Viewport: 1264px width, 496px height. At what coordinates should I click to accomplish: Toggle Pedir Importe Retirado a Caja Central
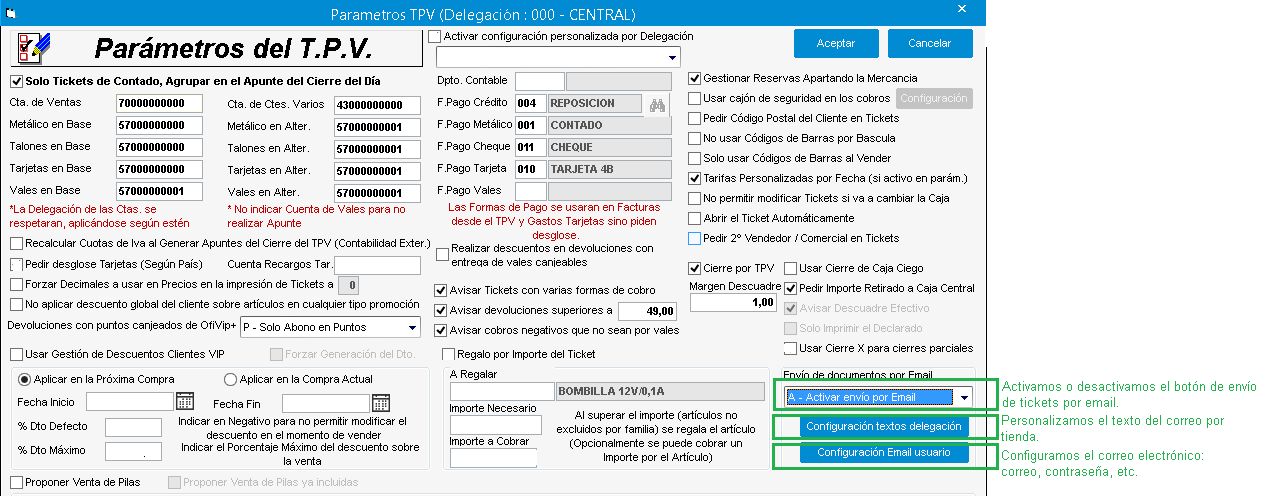click(790, 288)
